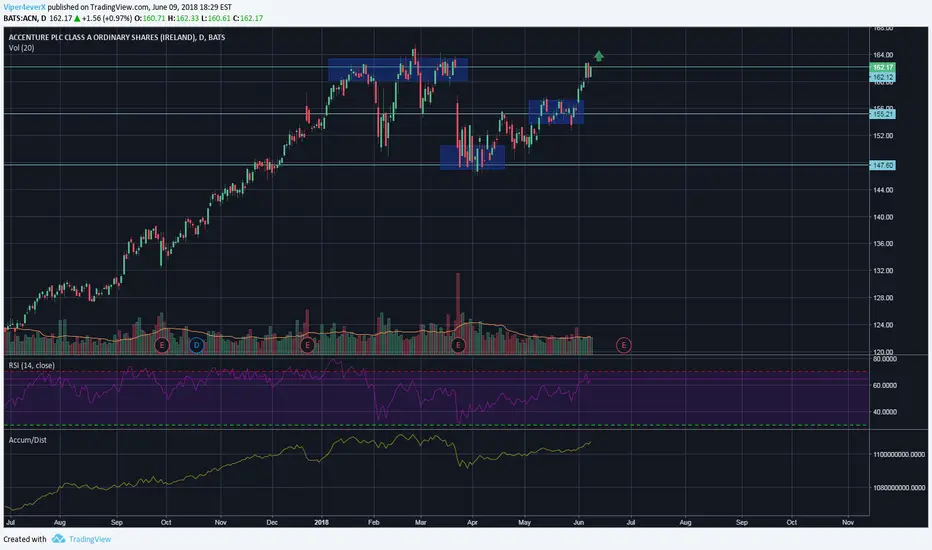
Task: Click the 128.00 price axis label
Action: [x=883, y=298]
